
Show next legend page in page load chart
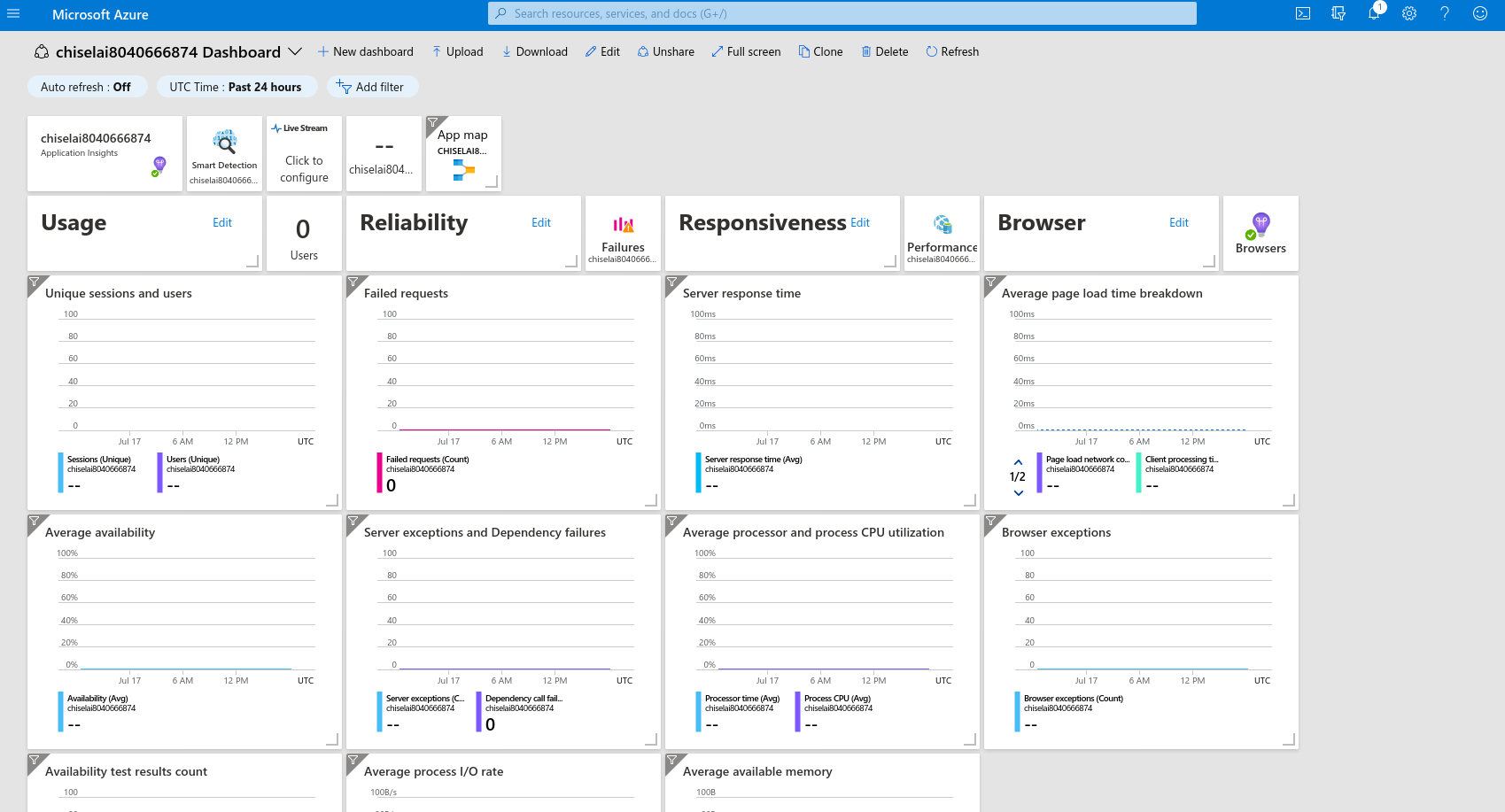coord(1018,493)
